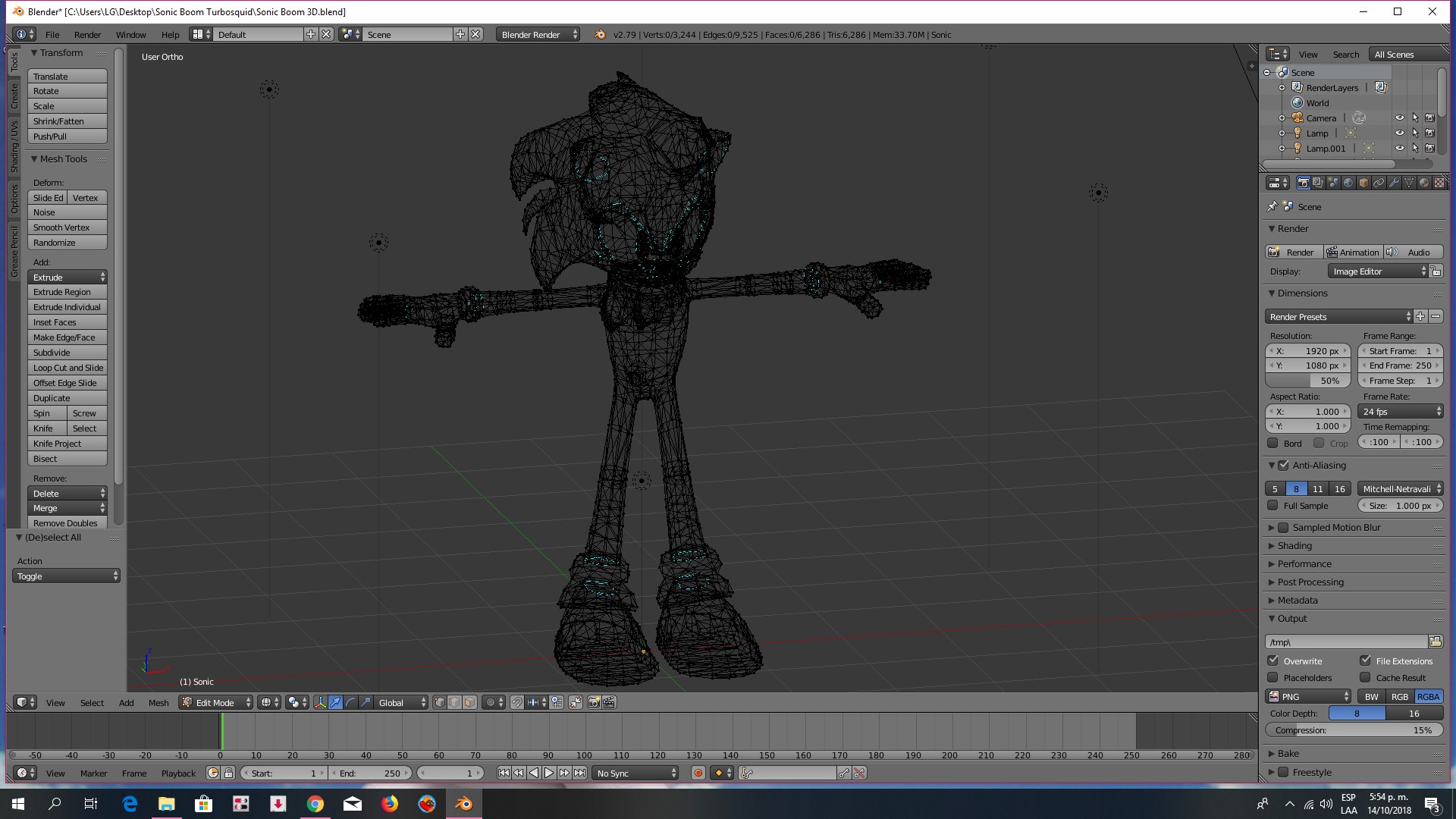Toggle Lamp.001 renderability camera icon
Screen dimensions: 1456x819
point(1429,148)
